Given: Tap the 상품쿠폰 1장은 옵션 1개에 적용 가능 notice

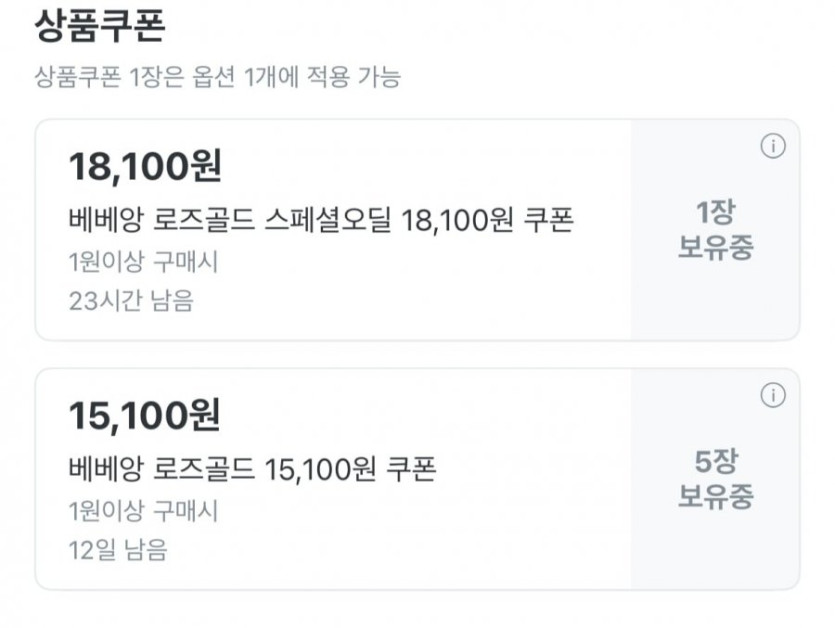Looking at the screenshot, I should point(217,78).
